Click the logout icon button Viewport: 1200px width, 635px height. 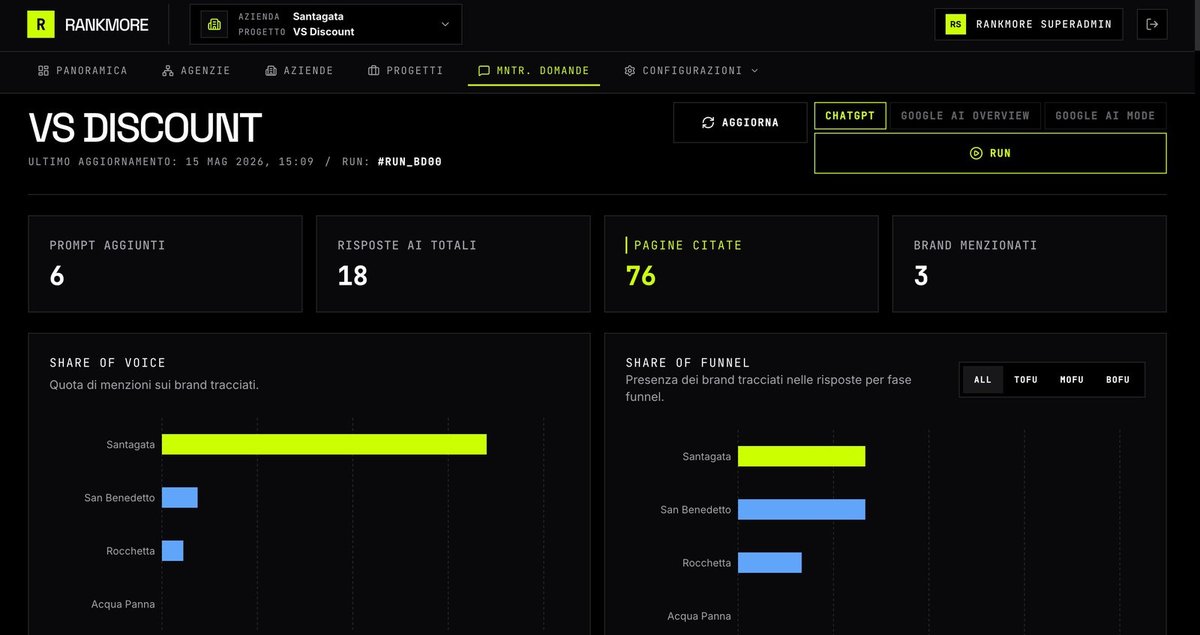[1152, 24]
